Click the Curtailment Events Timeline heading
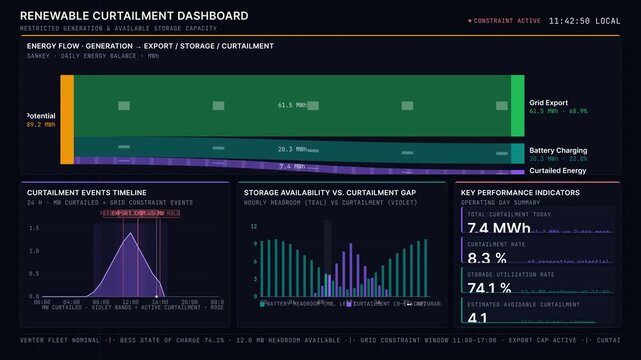Viewport: 641px width, 360px height. 87,192
